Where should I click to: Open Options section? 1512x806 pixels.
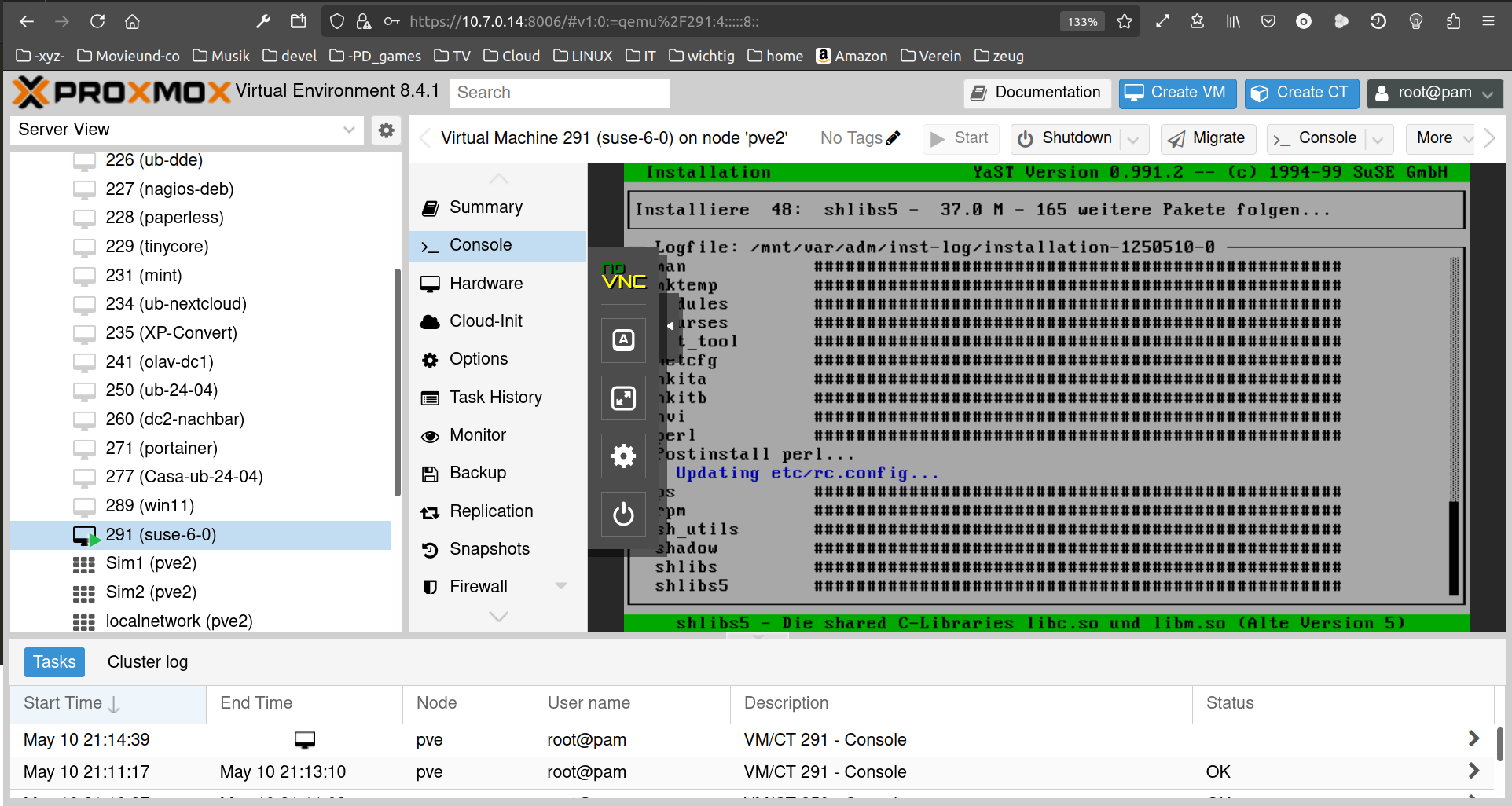[x=498, y=359]
